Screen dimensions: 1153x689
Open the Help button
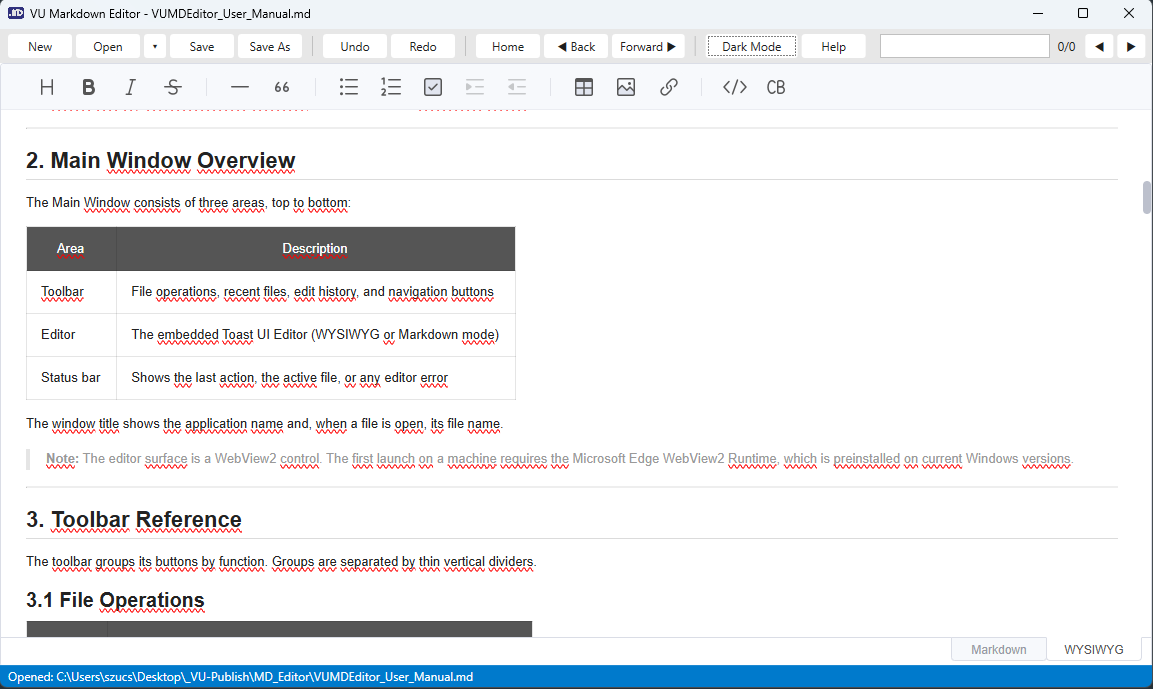pyautogui.click(x=833, y=46)
